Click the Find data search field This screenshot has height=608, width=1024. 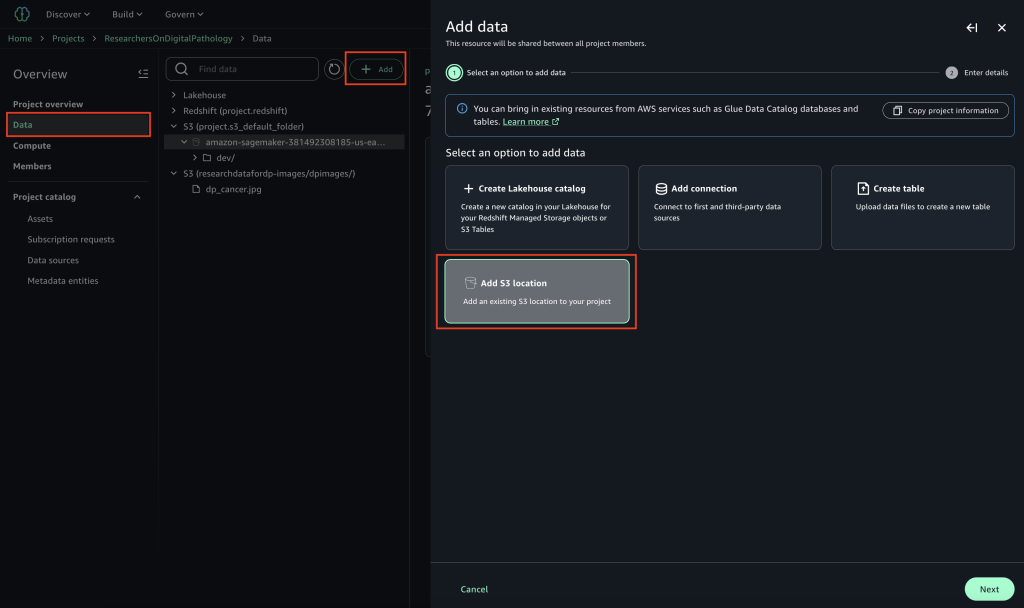(242, 69)
